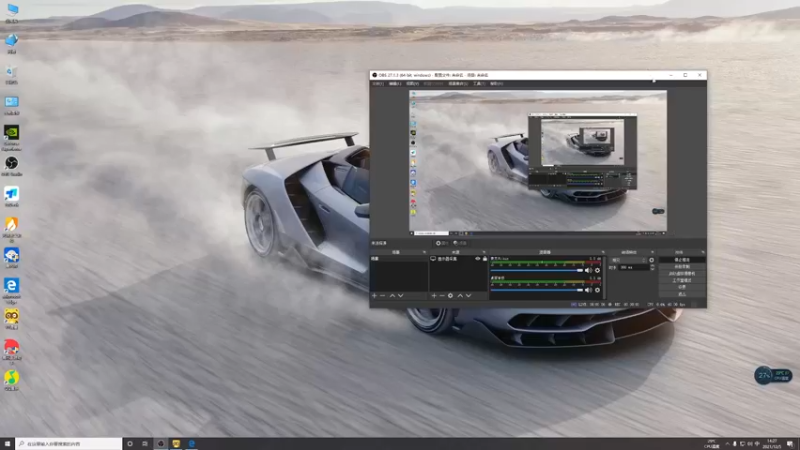Decrease transition duration with down stepper
Viewport: 800px width, 450px height.
[652, 269]
